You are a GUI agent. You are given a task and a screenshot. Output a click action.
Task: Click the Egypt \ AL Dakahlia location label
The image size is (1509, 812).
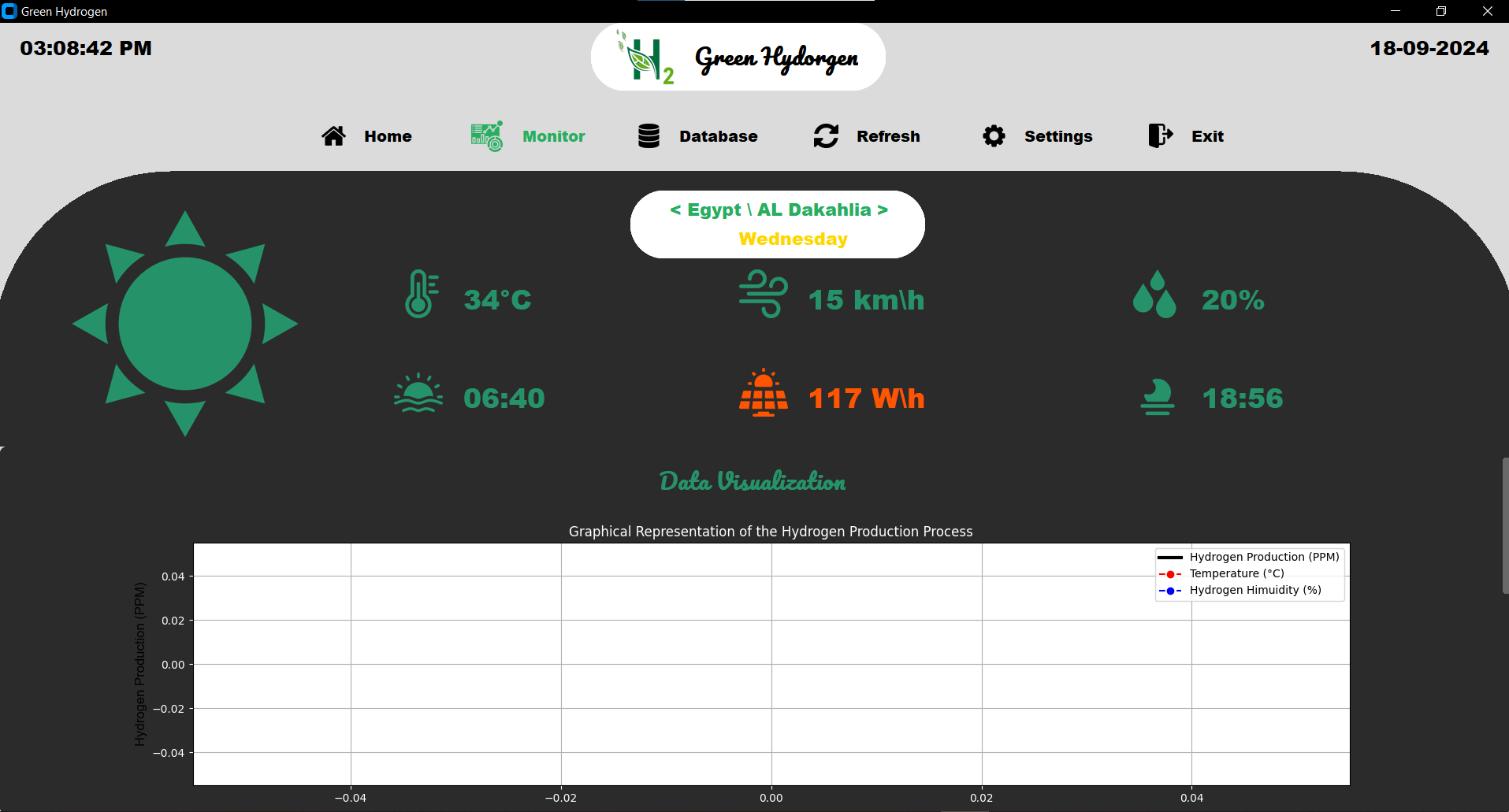(779, 210)
